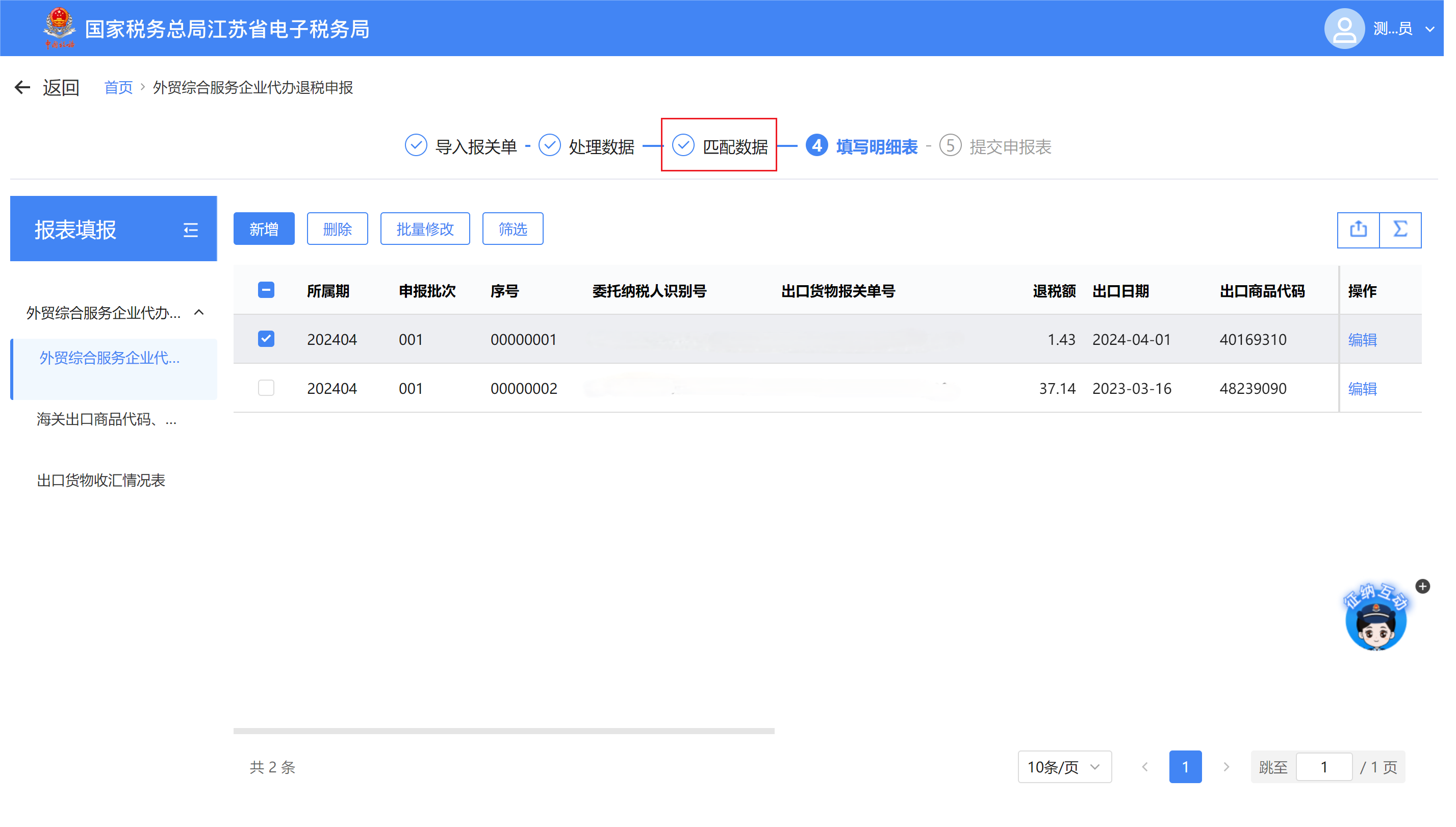Expand the user account dropdown arrow
This screenshot has height=827, width=1456.
1430,29
